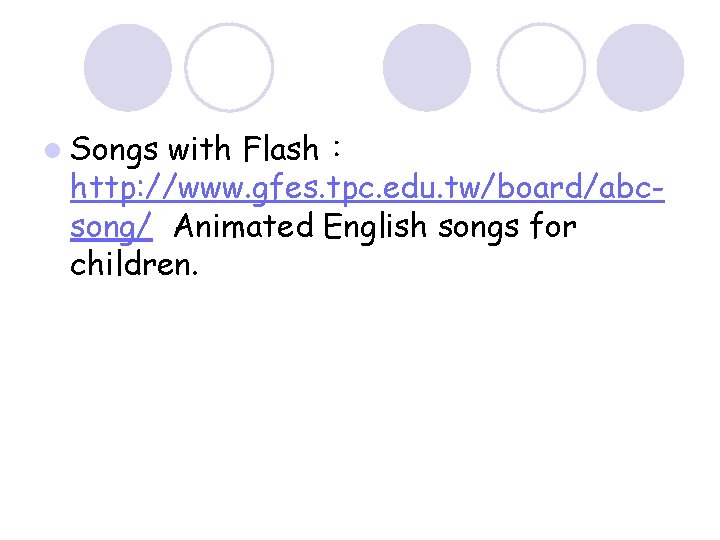Select the last filled circle on right

[x=640, y=68]
